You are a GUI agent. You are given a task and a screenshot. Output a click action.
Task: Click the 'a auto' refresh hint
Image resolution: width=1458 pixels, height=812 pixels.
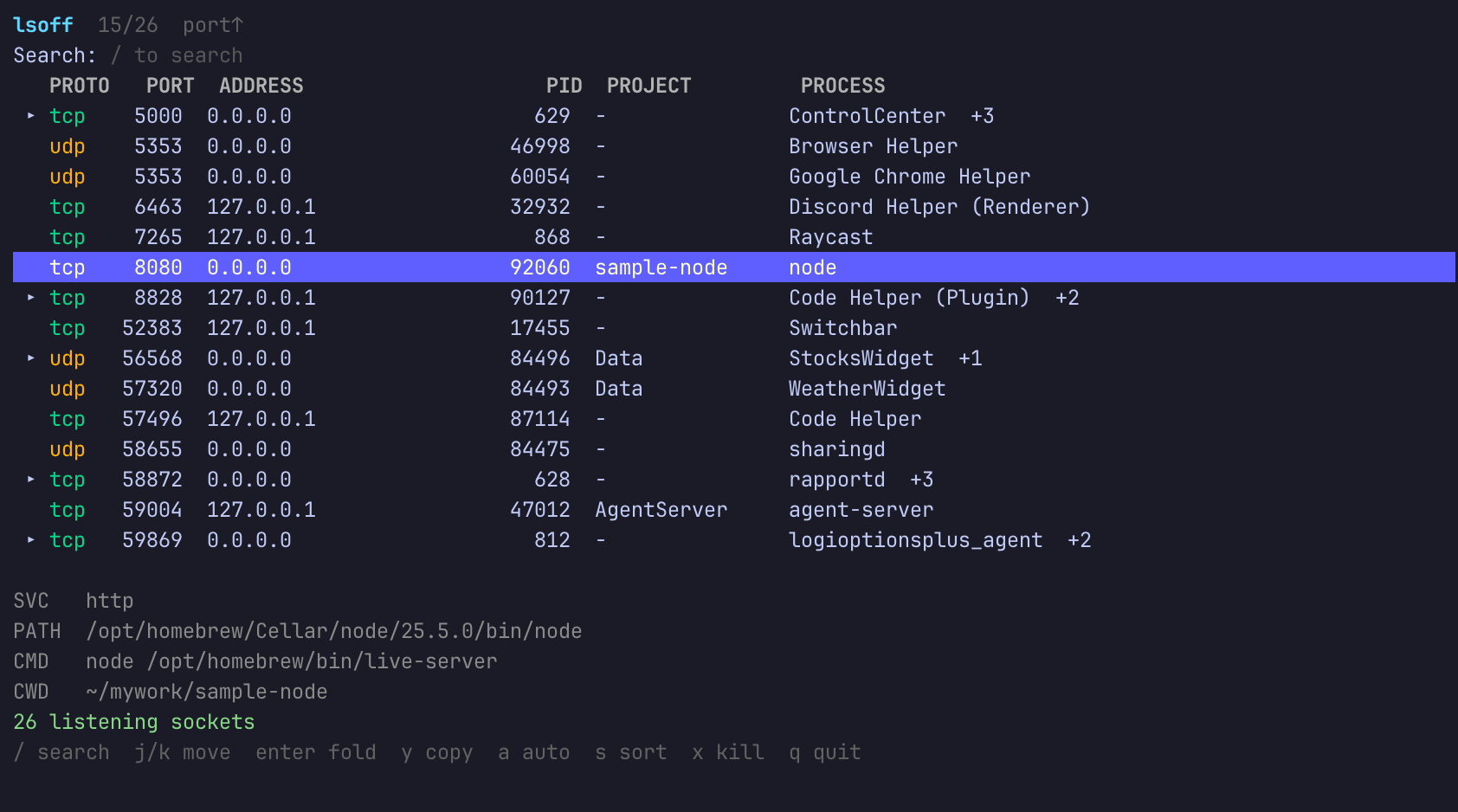pyautogui.click(x=534, y=752)
